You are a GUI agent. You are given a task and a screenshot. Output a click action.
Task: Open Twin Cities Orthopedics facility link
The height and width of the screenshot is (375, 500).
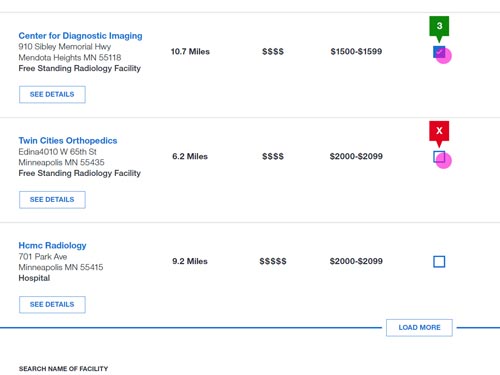pyautogui.click(x=68, y=141)
